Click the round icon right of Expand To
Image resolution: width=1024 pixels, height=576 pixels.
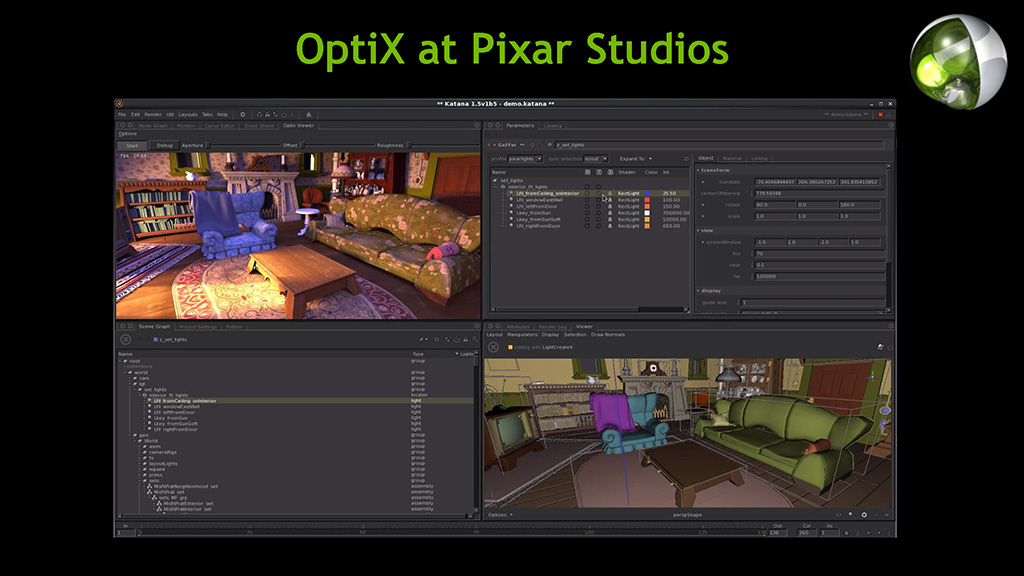[685, 158]
